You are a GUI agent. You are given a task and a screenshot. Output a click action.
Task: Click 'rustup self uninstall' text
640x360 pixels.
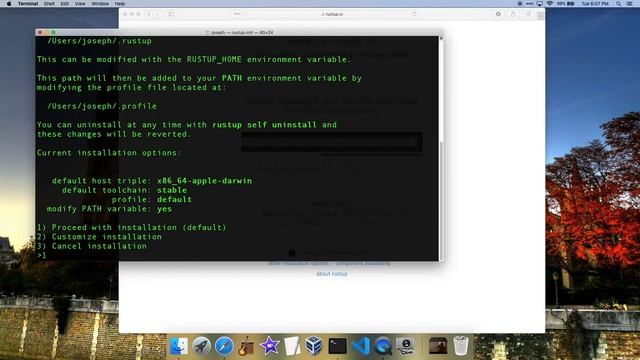[x=264, y=125]
